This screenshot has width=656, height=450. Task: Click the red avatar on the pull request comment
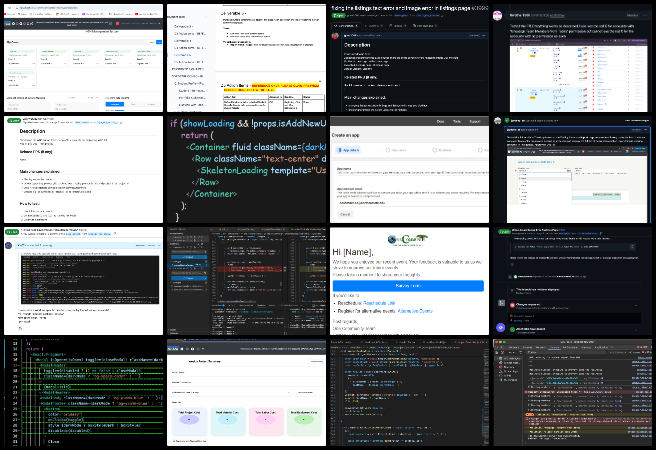(x=337, y=35)
